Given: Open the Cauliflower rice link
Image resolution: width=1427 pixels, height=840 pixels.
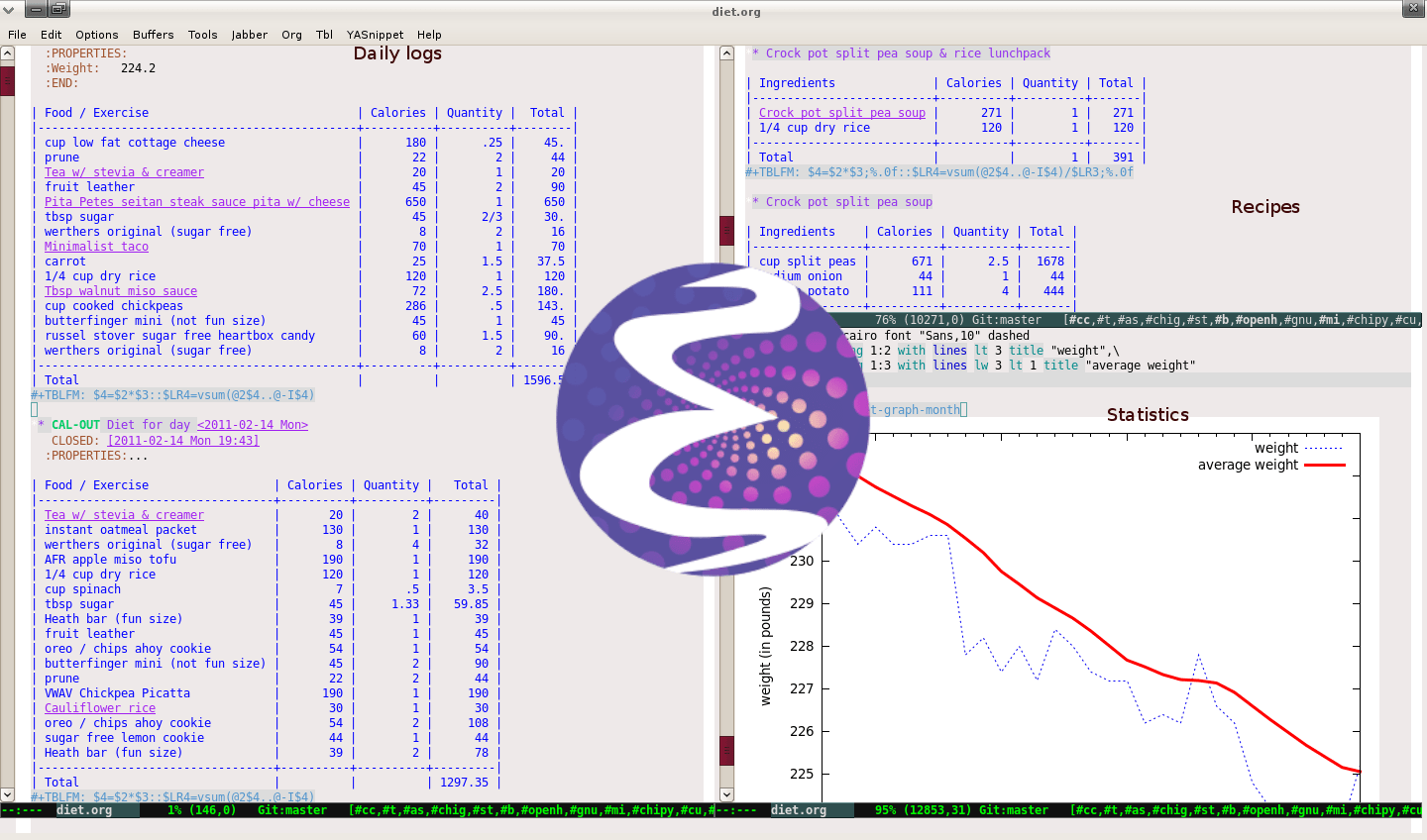Looking at the screenshot, I should pyautogui.click(x=100, y=708).
